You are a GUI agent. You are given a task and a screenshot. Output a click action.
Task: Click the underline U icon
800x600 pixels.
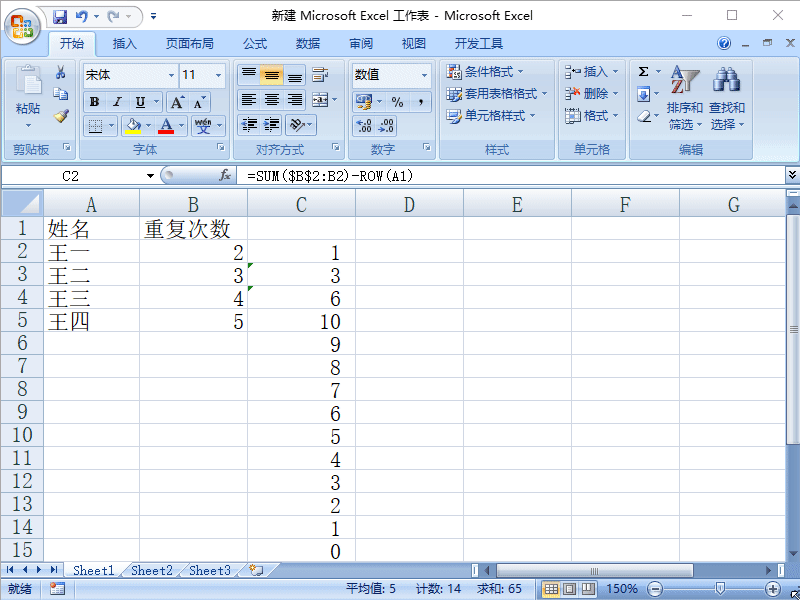(141, 101)
